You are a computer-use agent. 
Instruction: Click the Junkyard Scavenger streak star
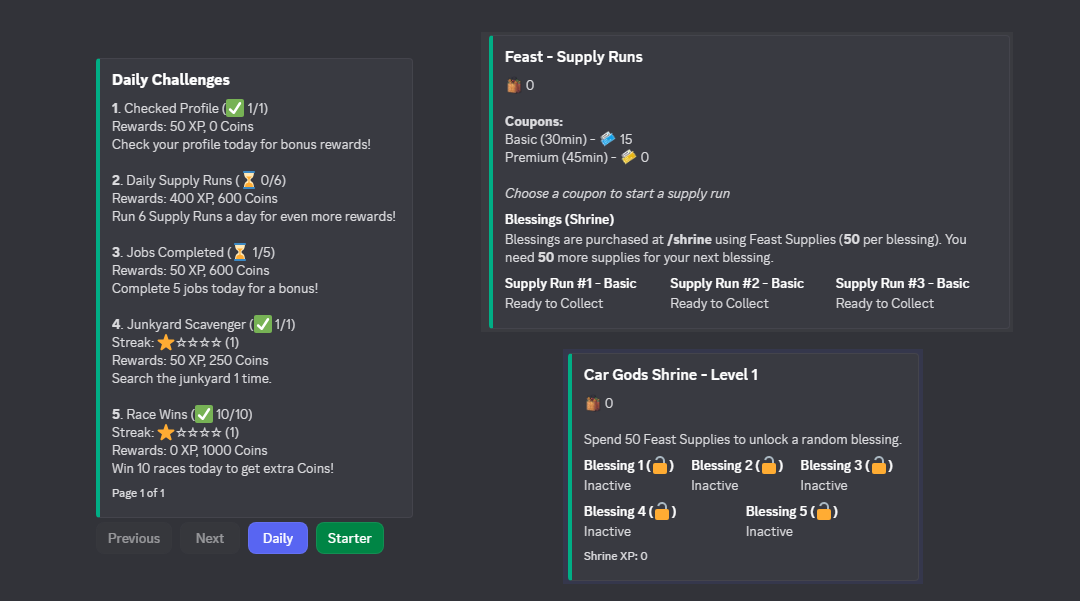[x=166, y=342]
